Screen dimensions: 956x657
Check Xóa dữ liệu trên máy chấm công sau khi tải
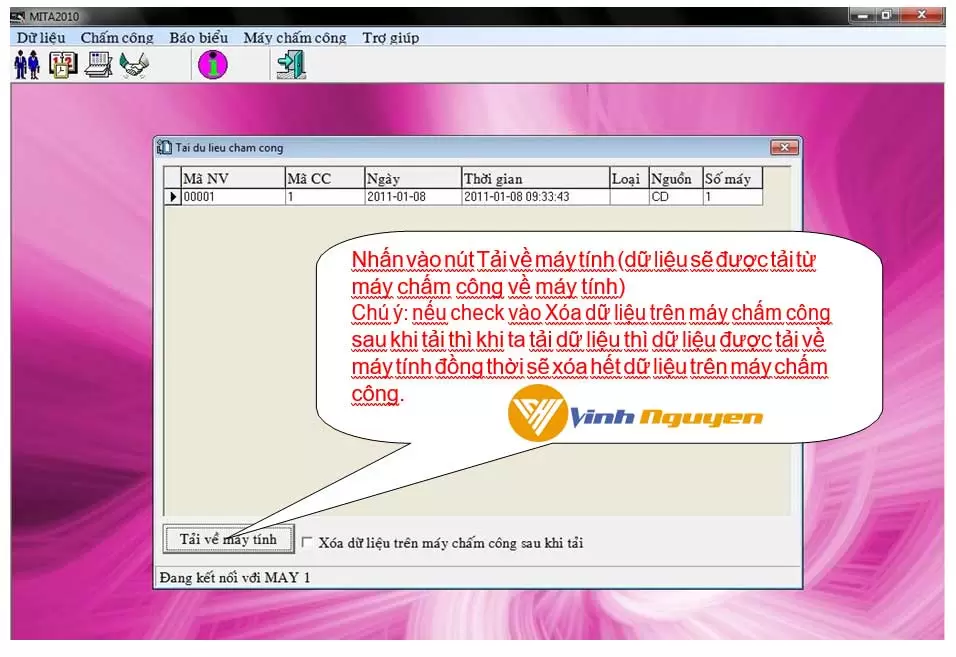(307, 542)
